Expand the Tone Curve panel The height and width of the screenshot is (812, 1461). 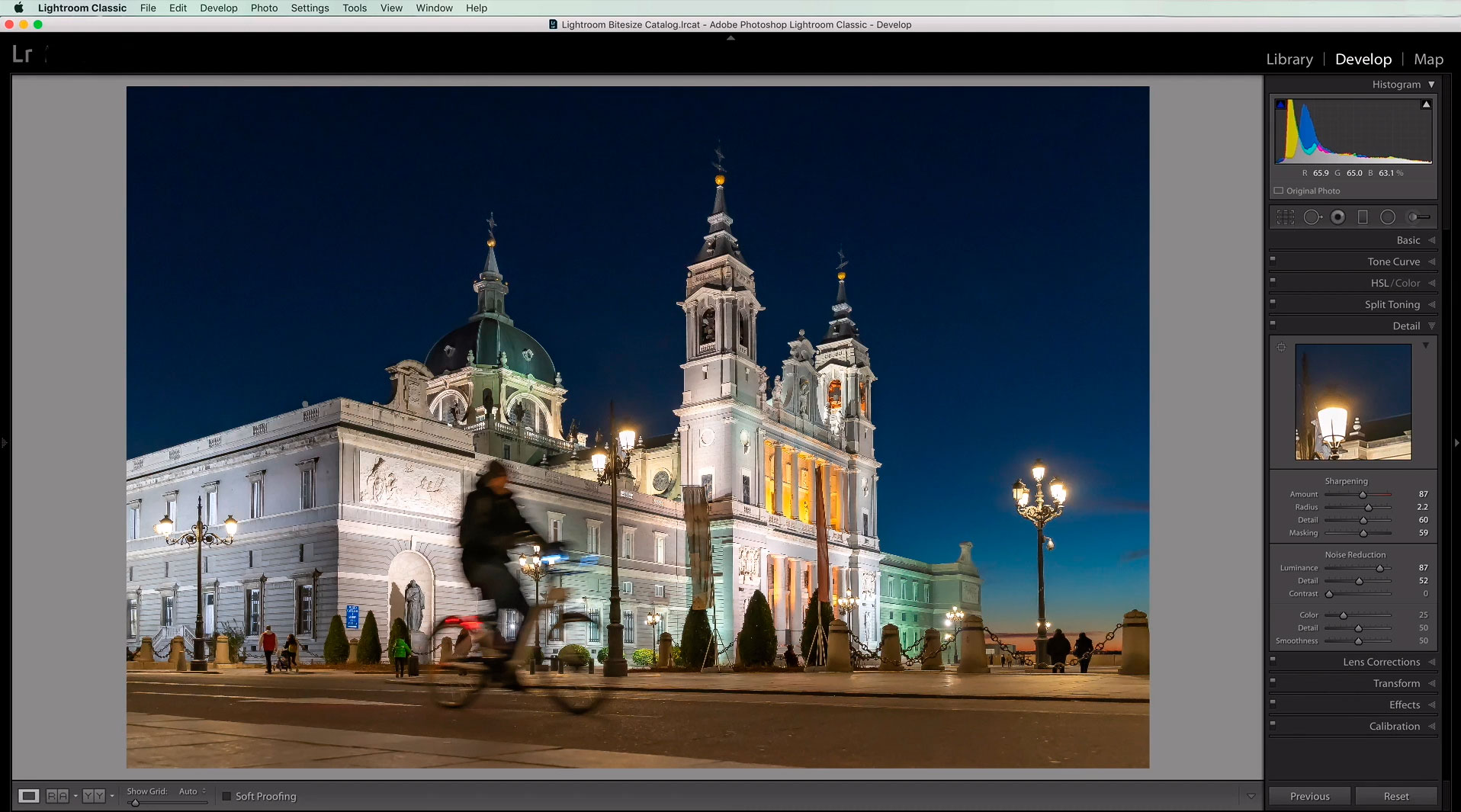click(1431, 262)
